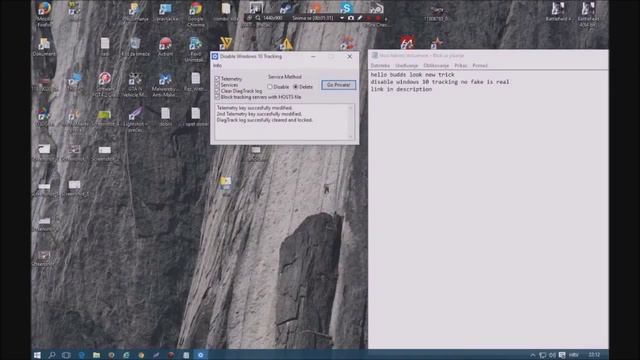Select the Disable service method radio
Viewport: 640px width, 360px height.
point(270,87)
